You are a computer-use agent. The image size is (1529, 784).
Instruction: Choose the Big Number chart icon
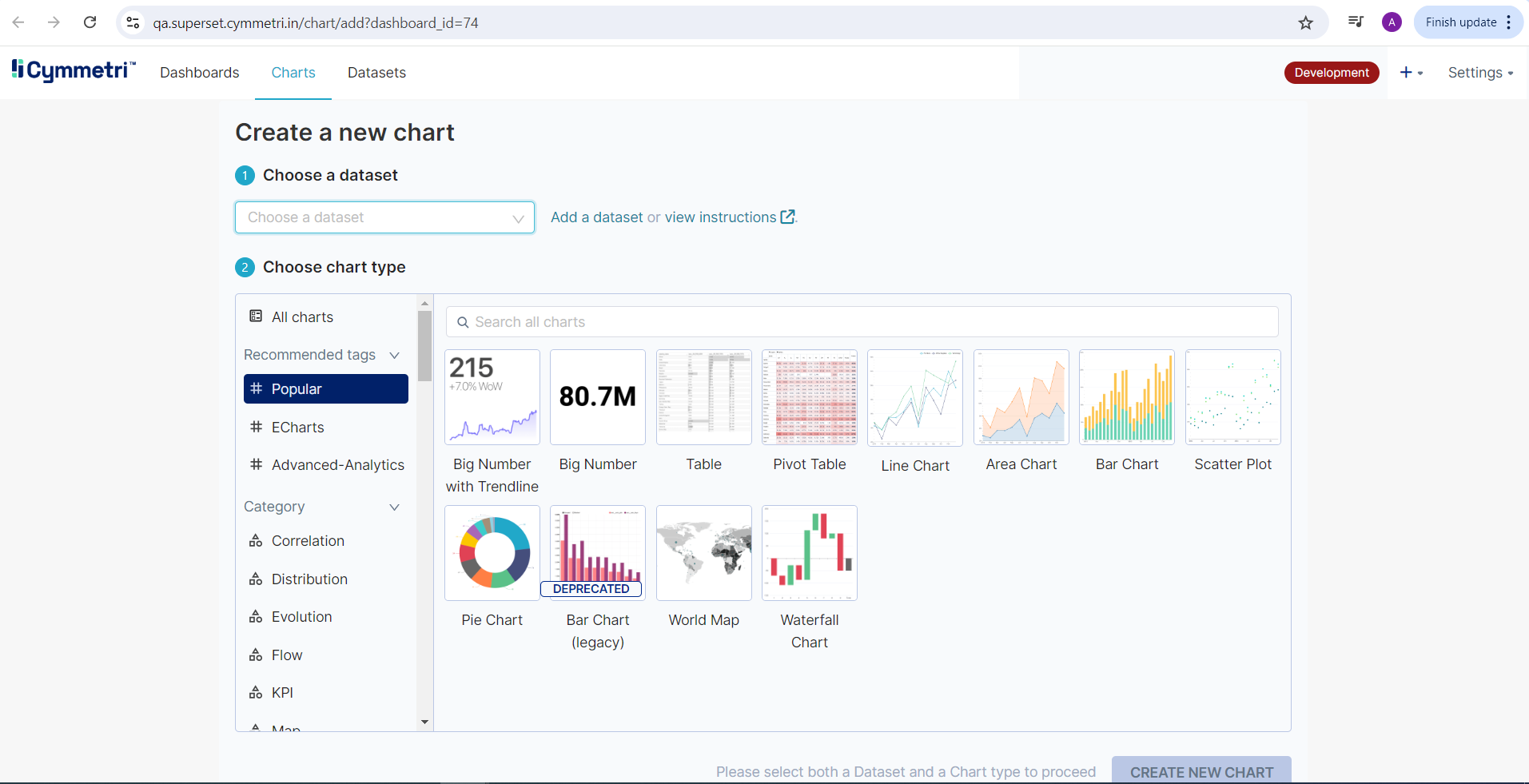(x=598, y=397)
